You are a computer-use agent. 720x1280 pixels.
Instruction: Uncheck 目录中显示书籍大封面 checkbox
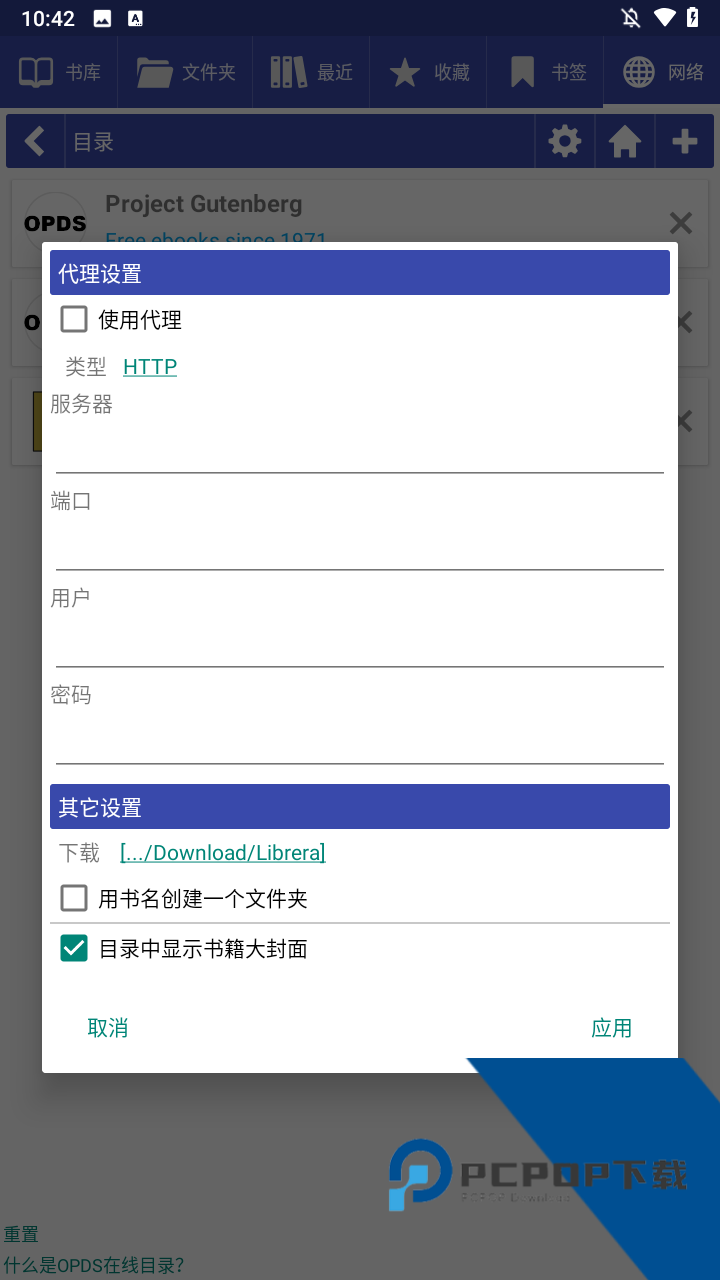coord(74,948)
